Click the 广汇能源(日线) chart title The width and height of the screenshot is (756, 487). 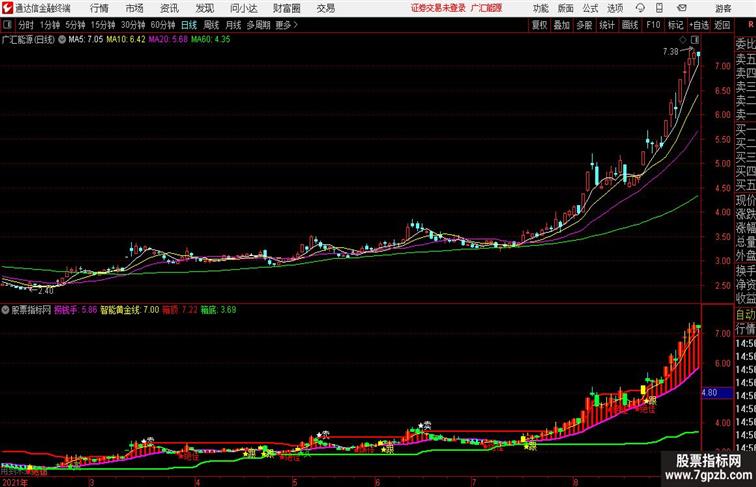click(28, 40)
